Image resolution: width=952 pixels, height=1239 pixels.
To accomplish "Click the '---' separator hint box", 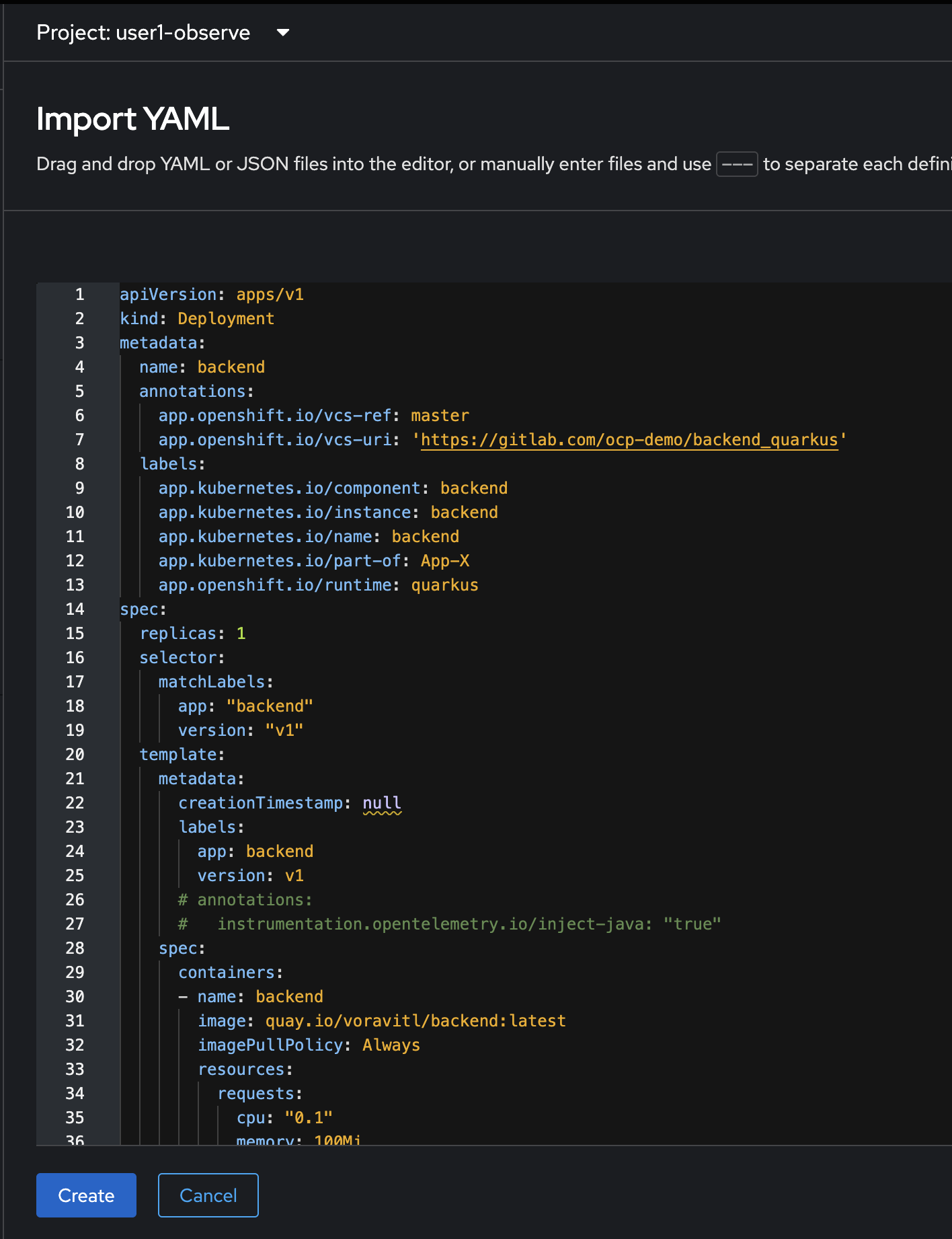I will [737, 164].
